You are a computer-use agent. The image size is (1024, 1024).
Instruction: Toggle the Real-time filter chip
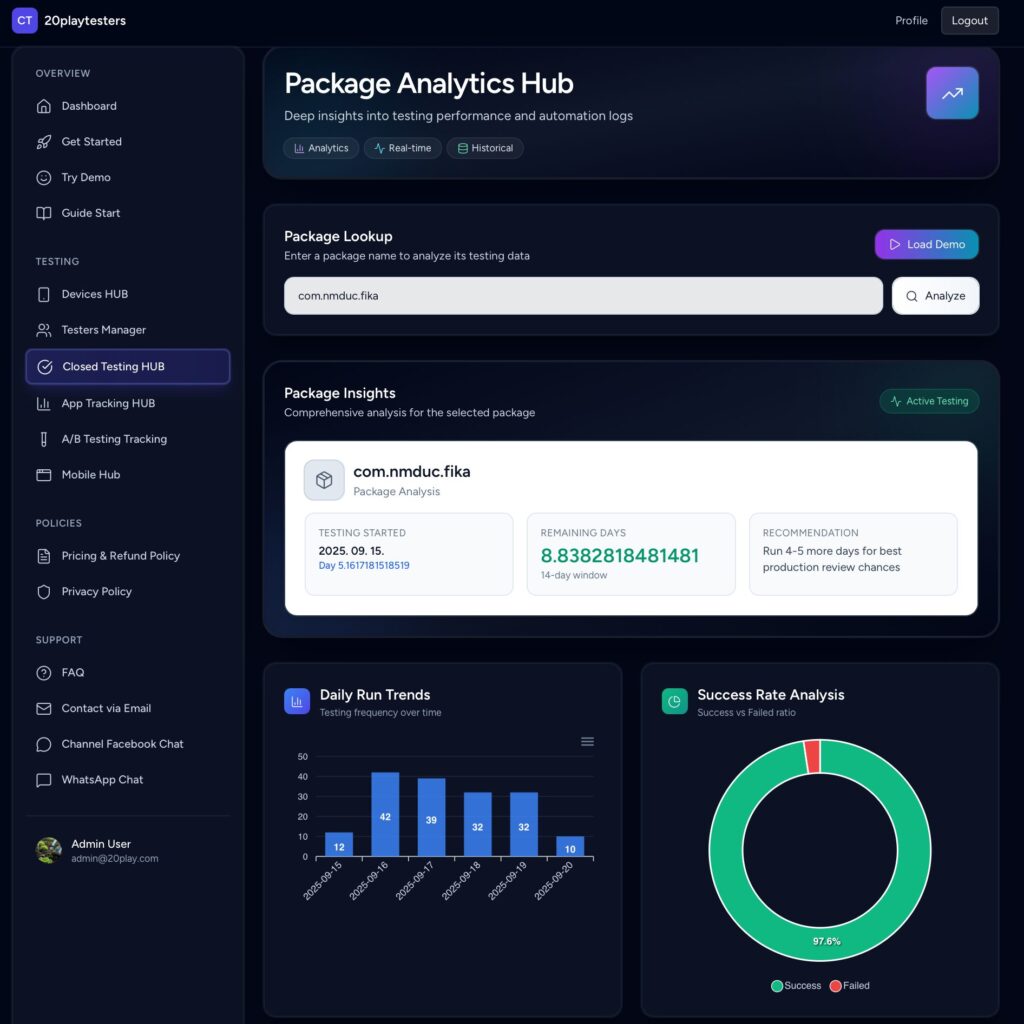(x=403, y=148)
